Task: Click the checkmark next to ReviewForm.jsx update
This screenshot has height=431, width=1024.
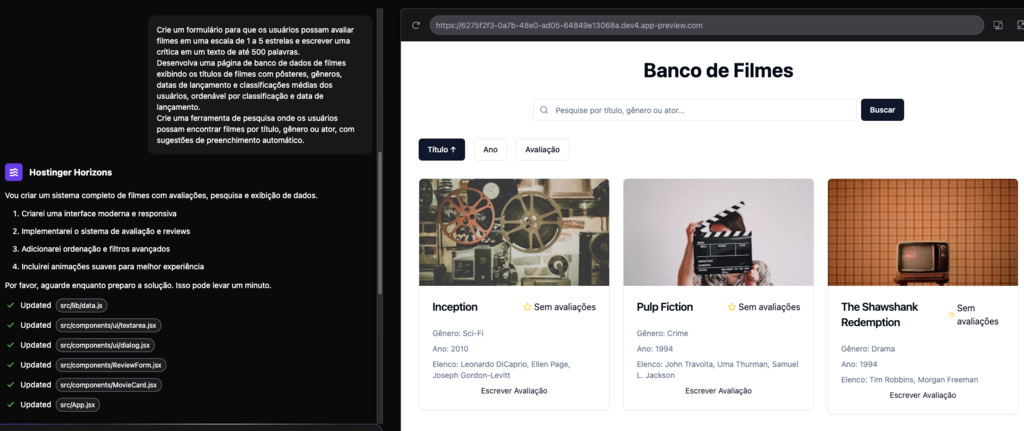Action: pyautogui.click(x=10, y=365)
